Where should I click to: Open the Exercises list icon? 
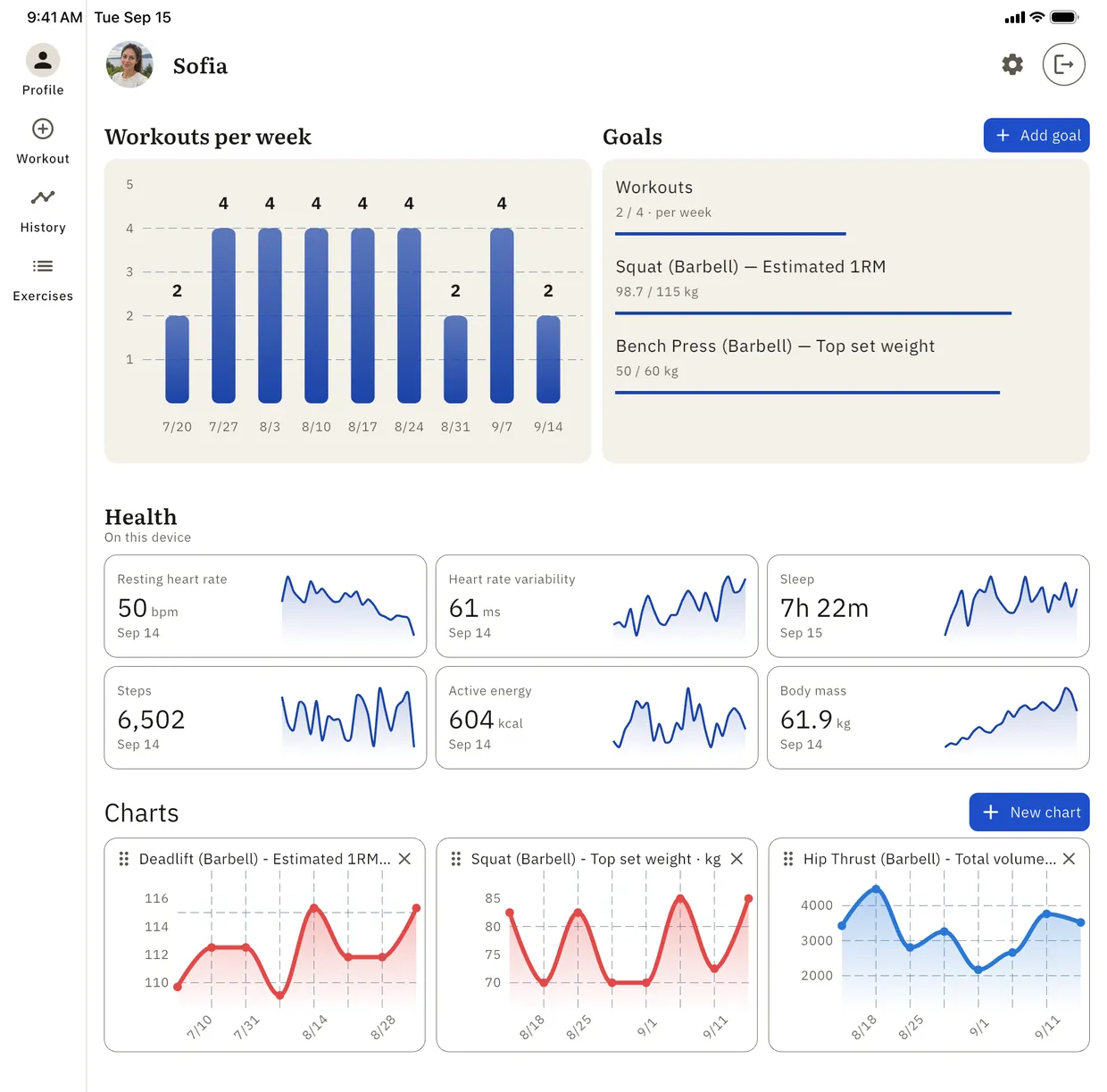pos(43,266)
